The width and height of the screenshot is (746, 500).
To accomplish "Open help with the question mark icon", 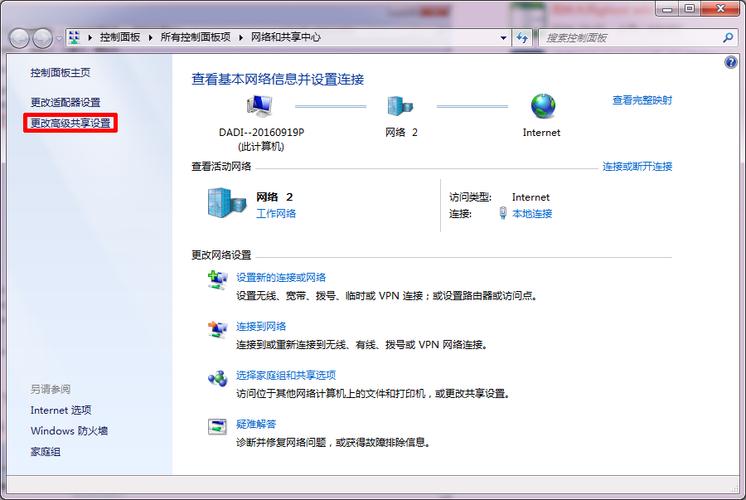I will pos(731,62).
